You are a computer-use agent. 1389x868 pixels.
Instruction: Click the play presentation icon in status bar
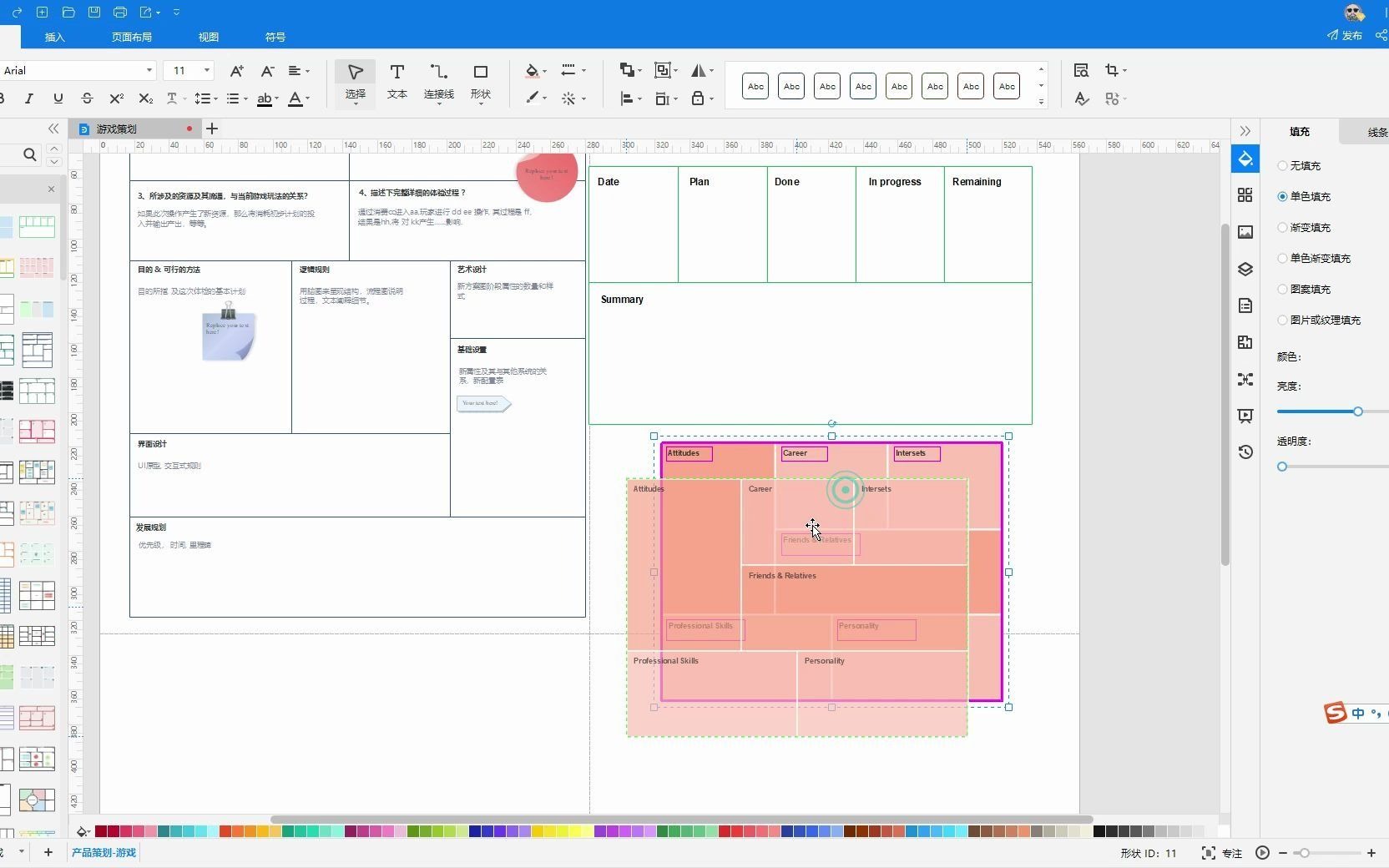pyautogui.click(x=1262, y=852)
